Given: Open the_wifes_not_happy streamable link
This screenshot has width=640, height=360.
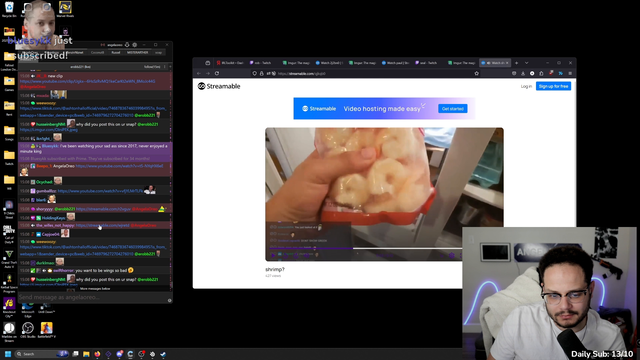Looking at the screenshot, I should (102, 225).
